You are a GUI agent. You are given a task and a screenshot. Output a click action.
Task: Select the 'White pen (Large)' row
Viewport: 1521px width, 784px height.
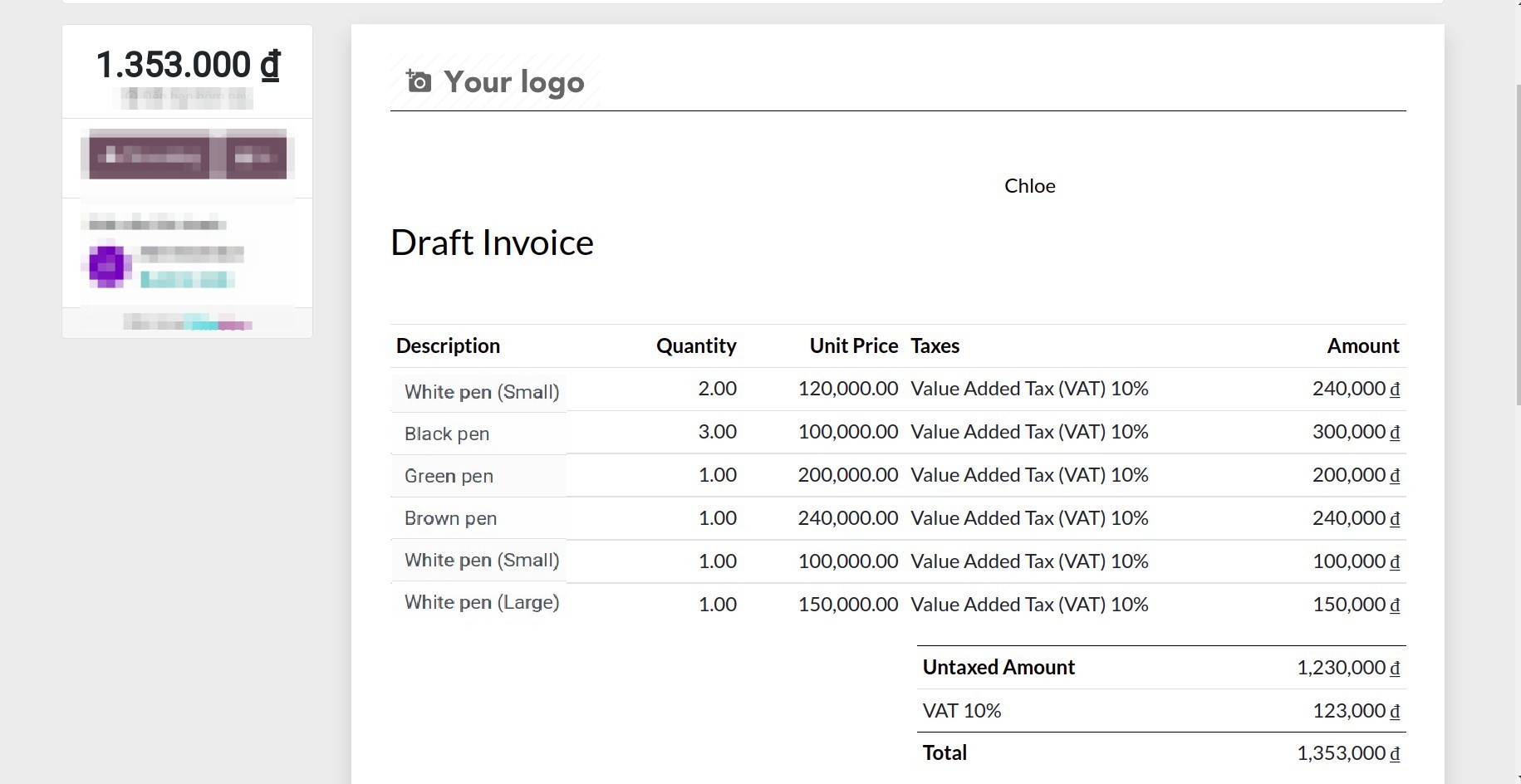click(x=482, y=602)
